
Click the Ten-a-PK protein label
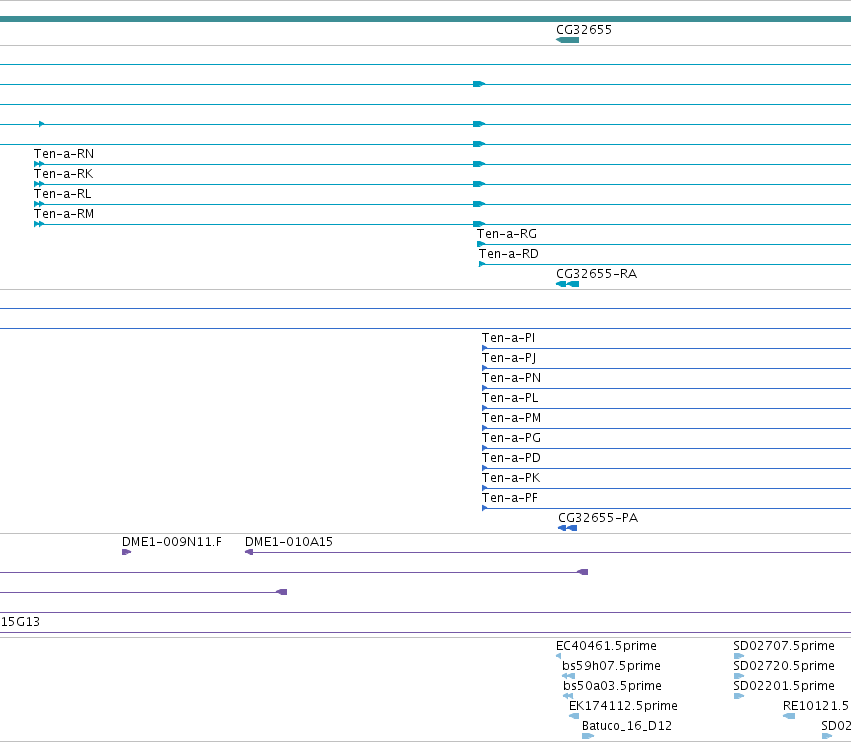point(511,479)
